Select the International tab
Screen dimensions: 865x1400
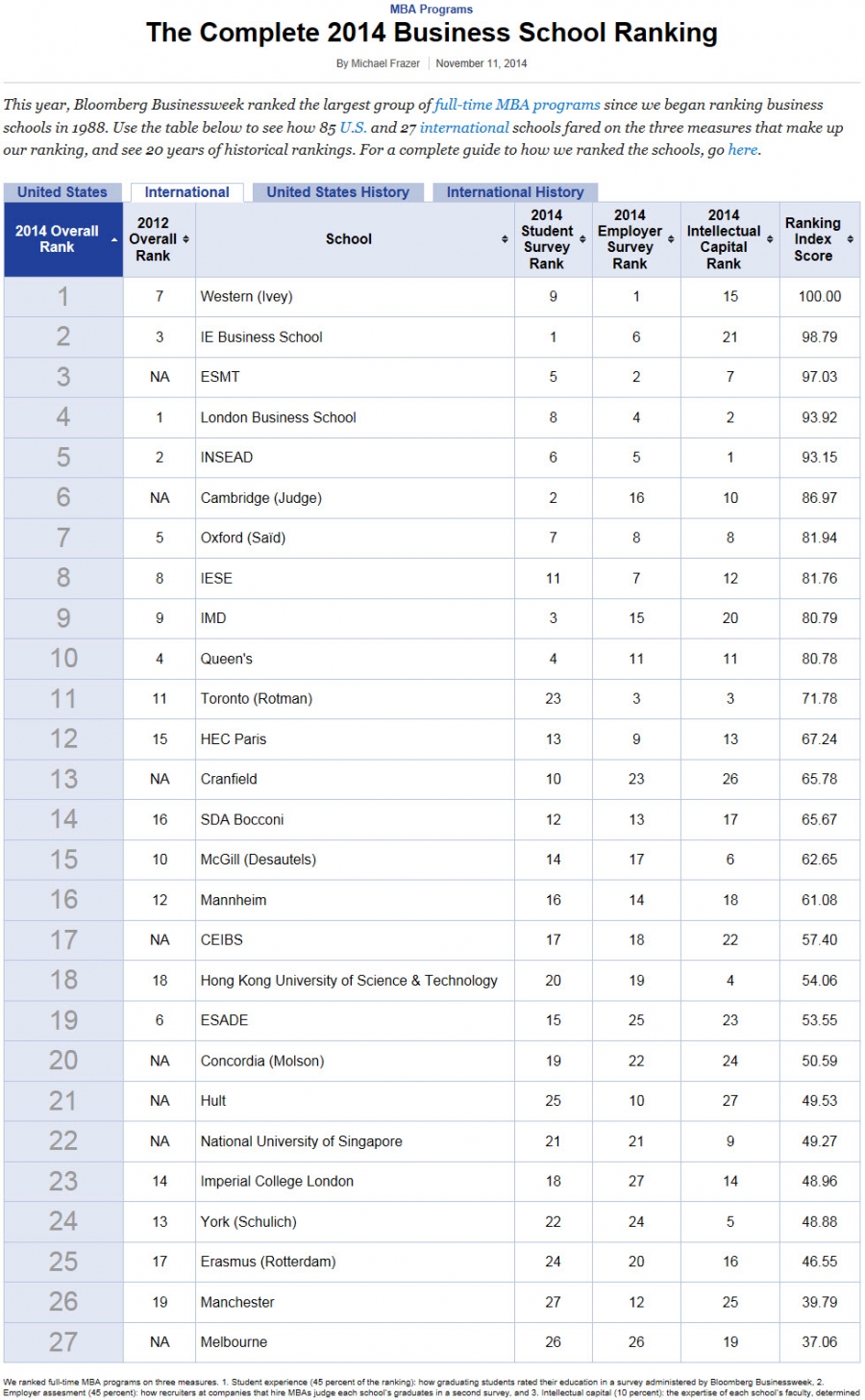pyautogui.click(x=186, y=192)
